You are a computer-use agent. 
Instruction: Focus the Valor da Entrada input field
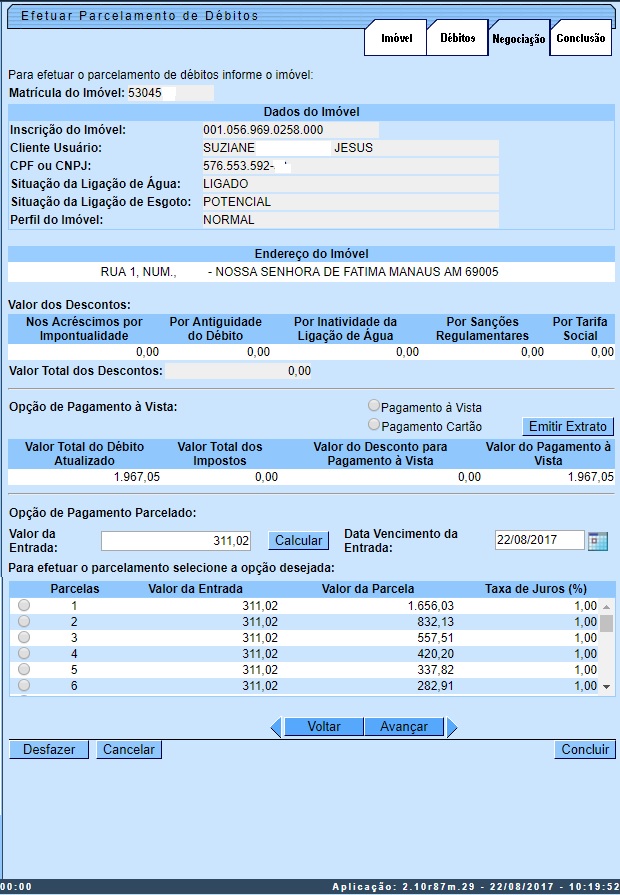tap(177, 540)
